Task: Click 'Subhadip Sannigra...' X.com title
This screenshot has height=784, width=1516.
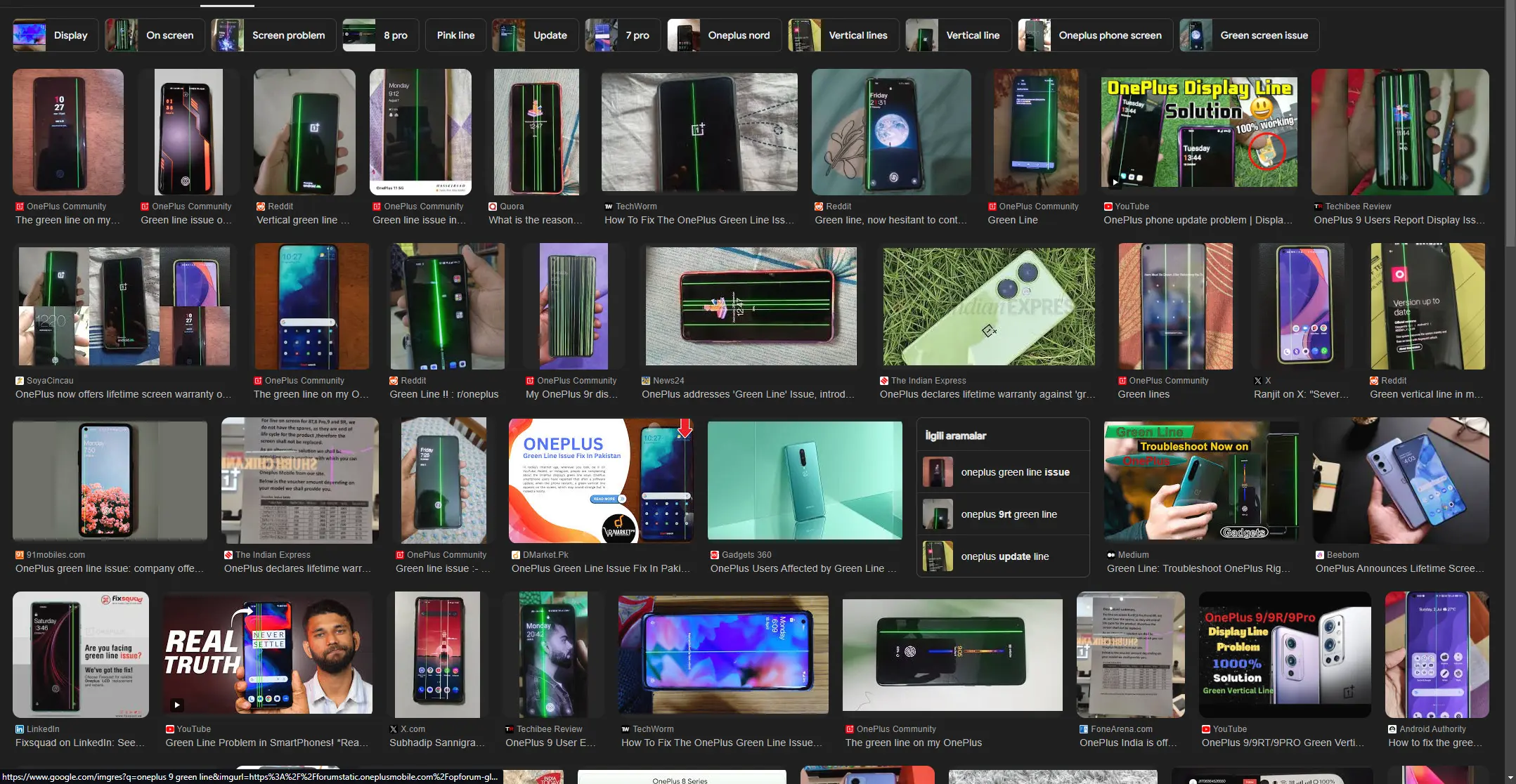Action: (437, 743)
